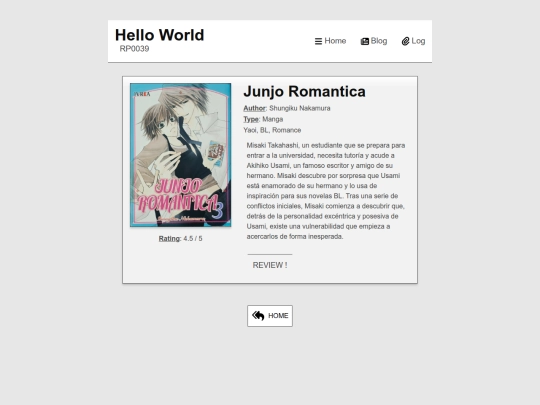
Task: Go back using the HOME button
Action: (270, 316)
